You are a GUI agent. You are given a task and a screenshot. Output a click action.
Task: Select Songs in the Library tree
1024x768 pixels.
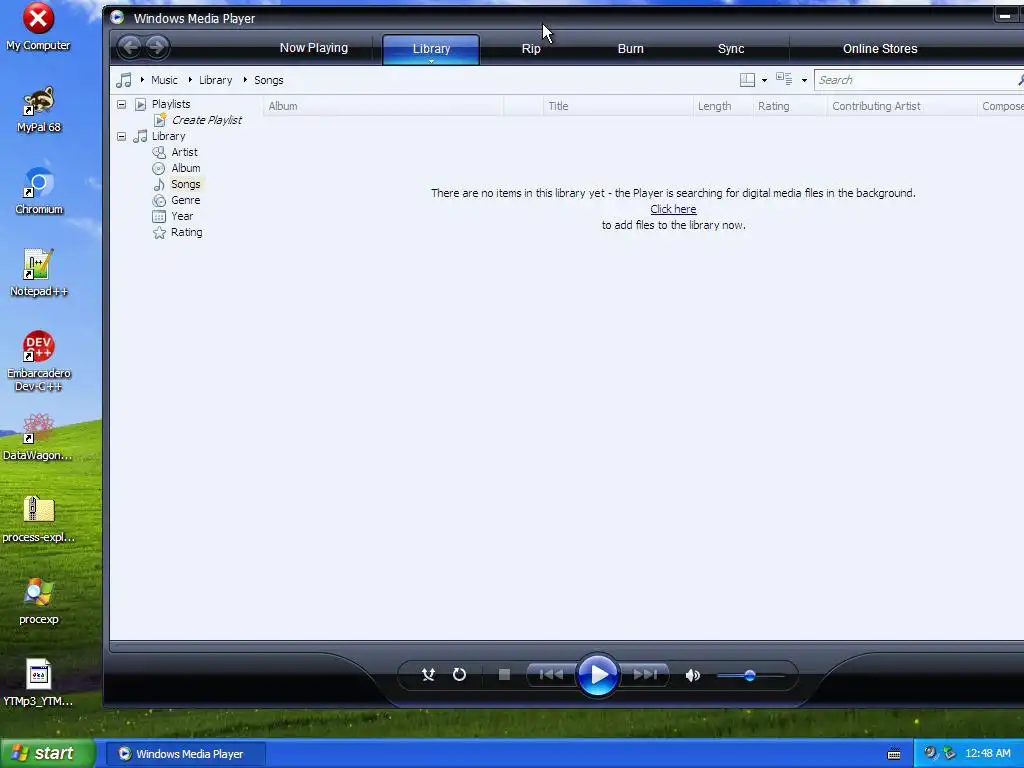tap(185, 184)
